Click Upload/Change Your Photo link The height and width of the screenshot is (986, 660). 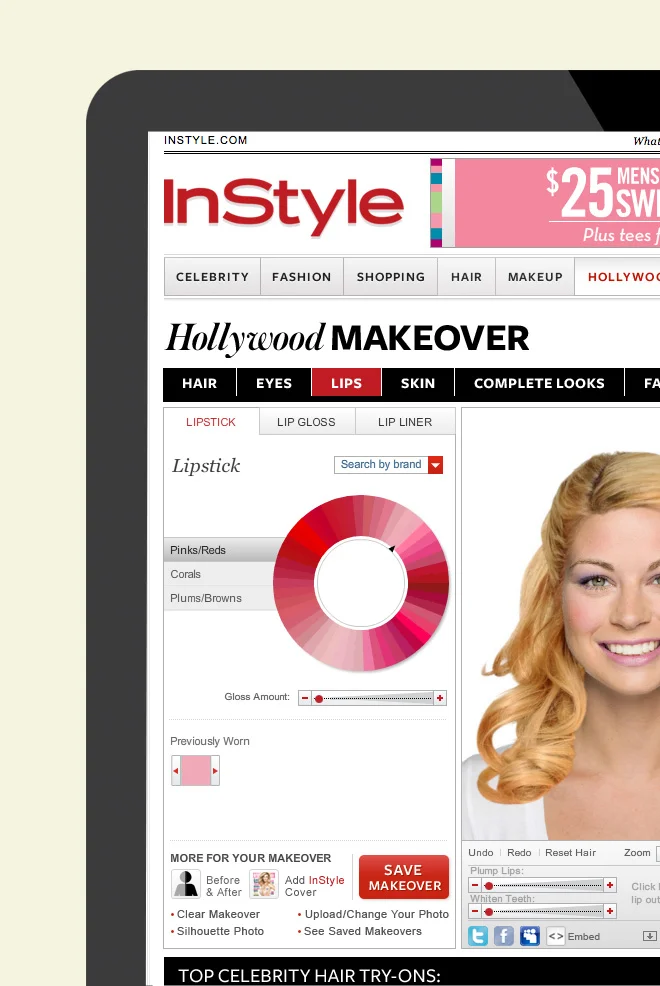pyautogui.click(x=377, y=914)
